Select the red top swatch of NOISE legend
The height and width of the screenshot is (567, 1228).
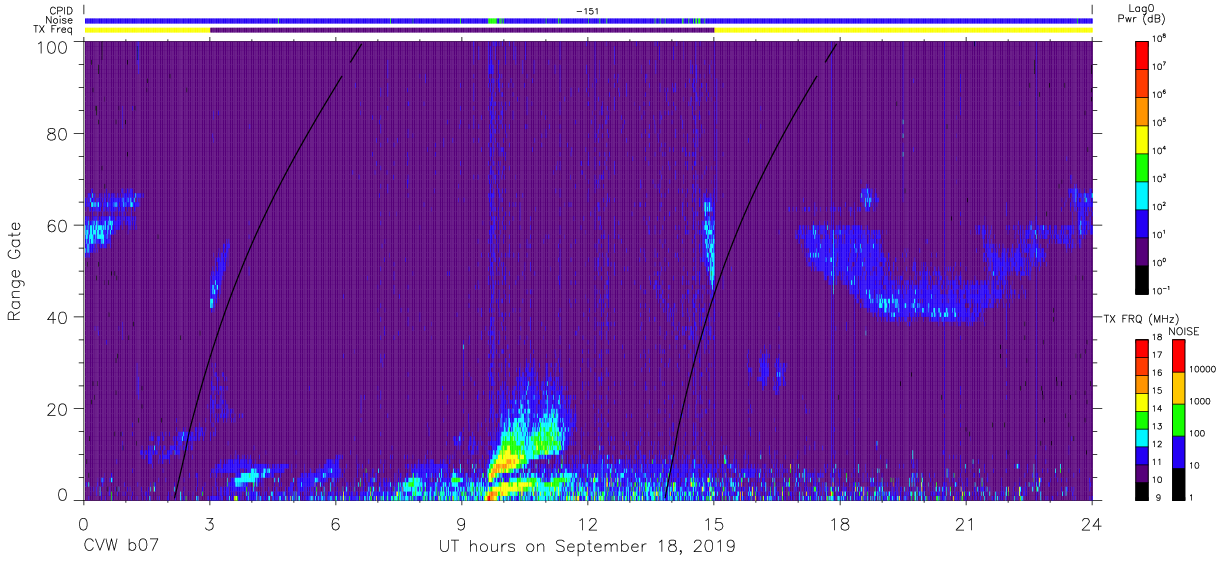[x=1180, y=355]
